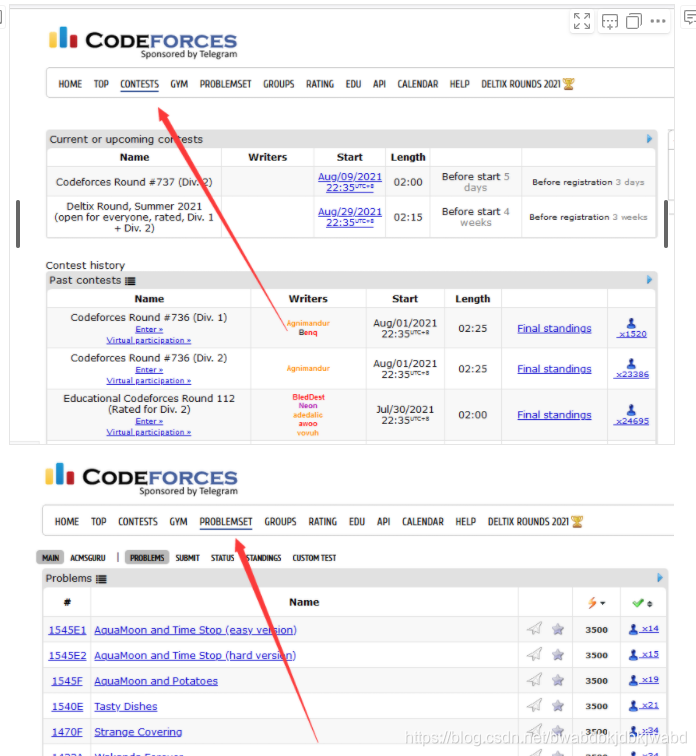This screenshot has height=756, width=696.
Task: Star problem 1545E2 as favorite
Action: point(558,654)
